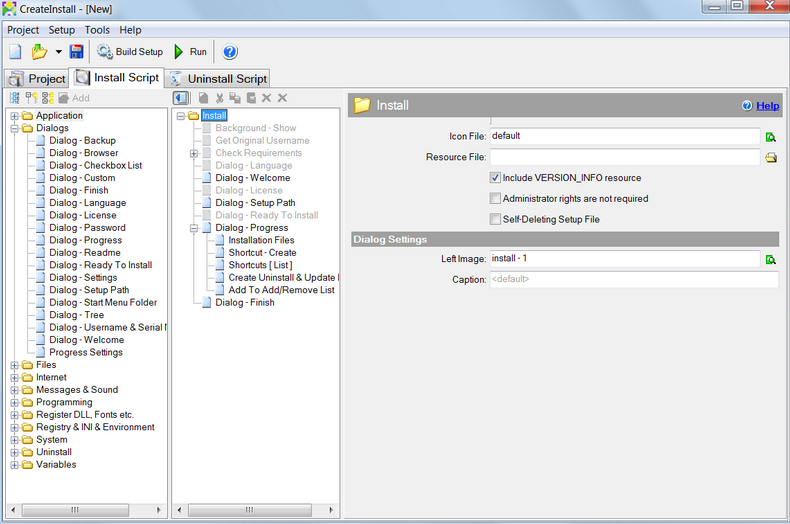This screenshot has height=524, width=790.
Task: Click the Left Image field
Action: (625, 258)
